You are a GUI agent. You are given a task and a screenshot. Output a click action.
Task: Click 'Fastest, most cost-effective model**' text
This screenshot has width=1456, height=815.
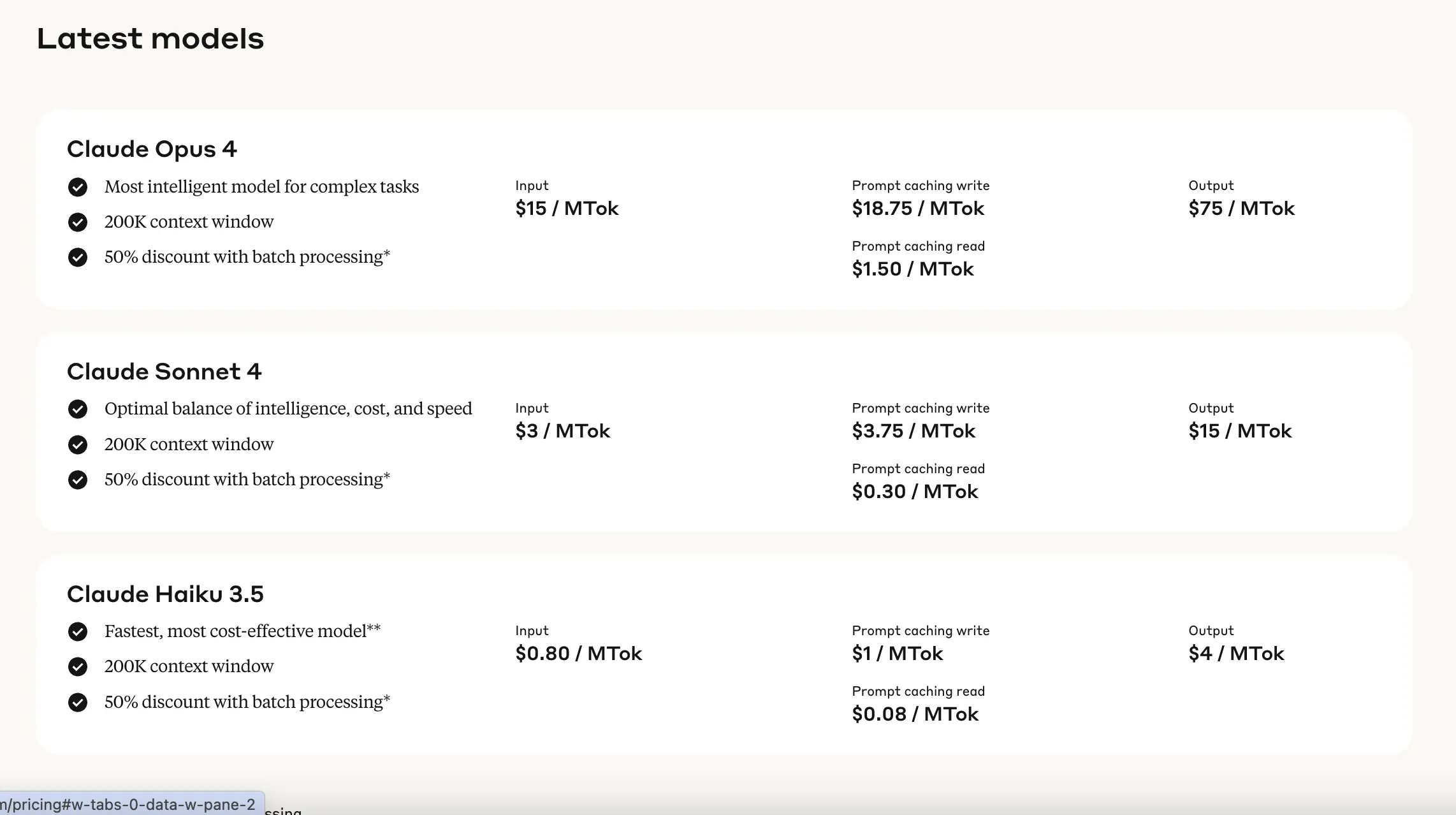tap(242, 631)
